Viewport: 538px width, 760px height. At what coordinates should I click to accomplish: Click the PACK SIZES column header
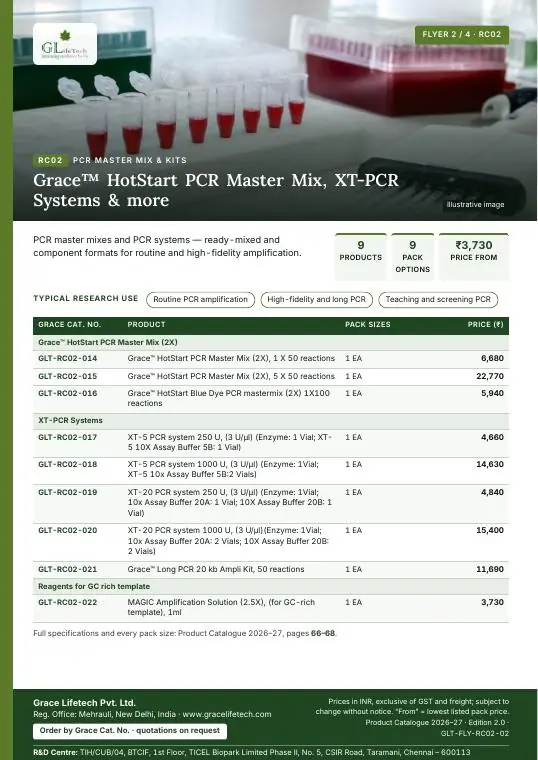(367, 325)
